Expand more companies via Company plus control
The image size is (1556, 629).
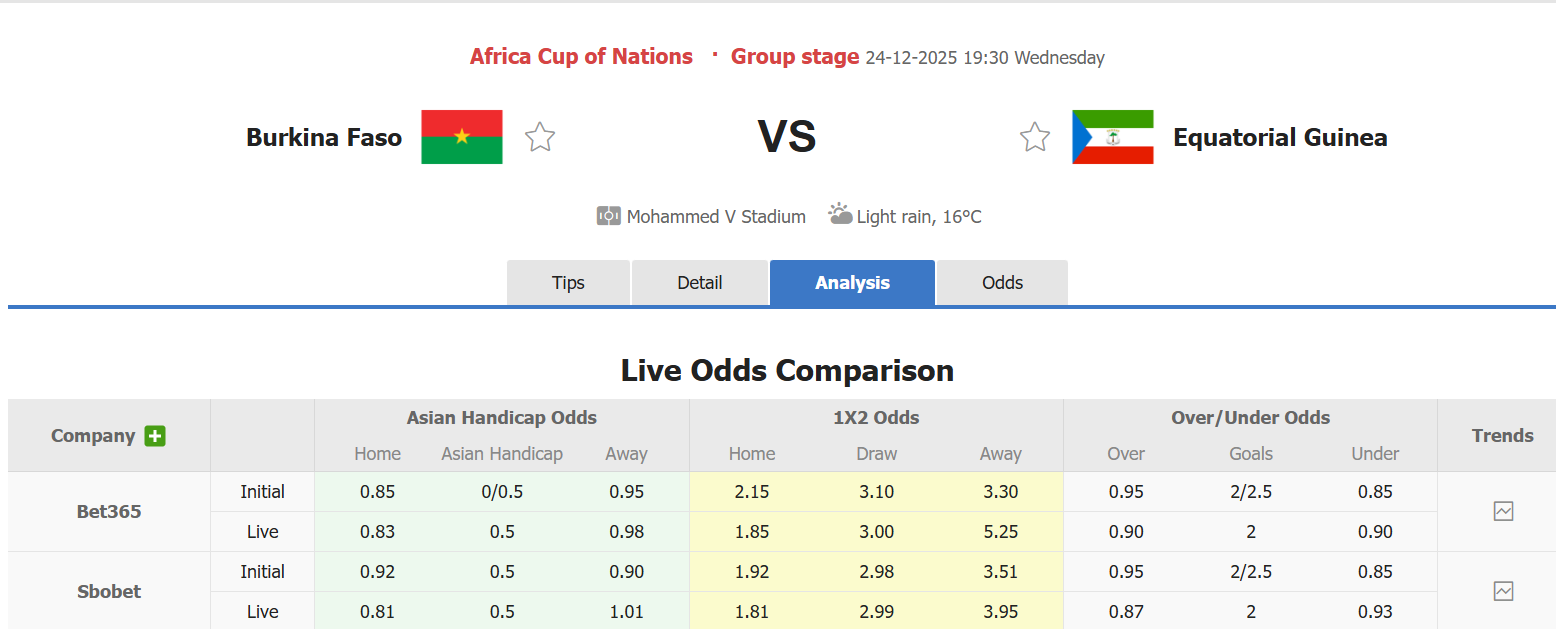155,436
